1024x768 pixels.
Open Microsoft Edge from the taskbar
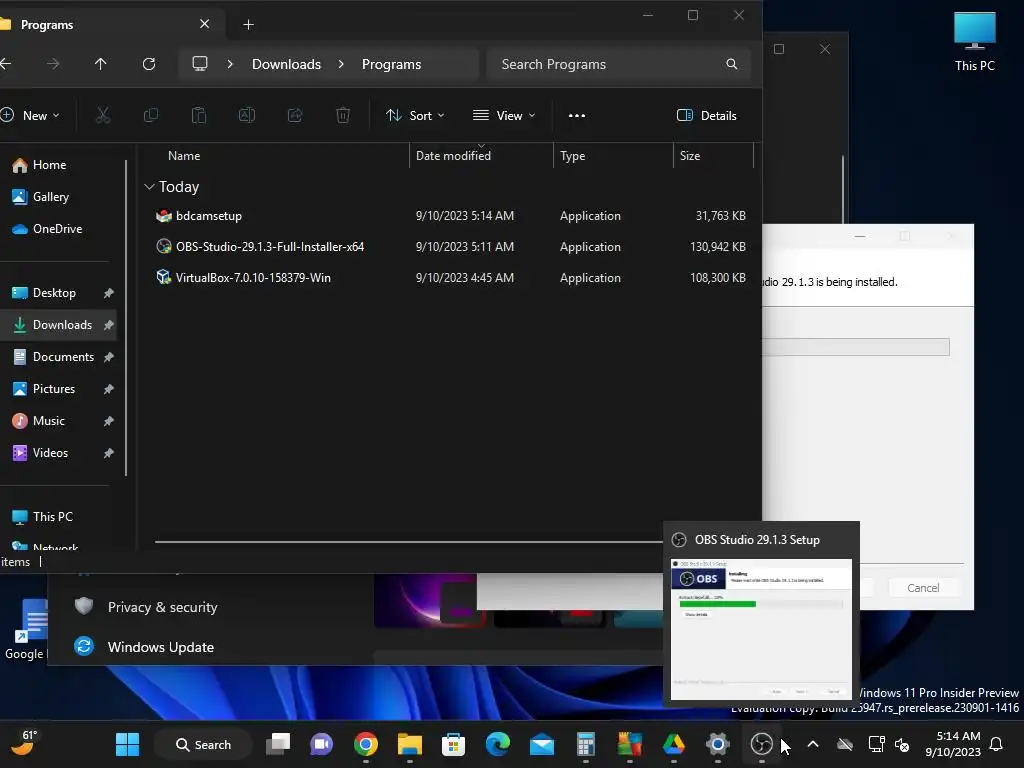click(498, 744)
